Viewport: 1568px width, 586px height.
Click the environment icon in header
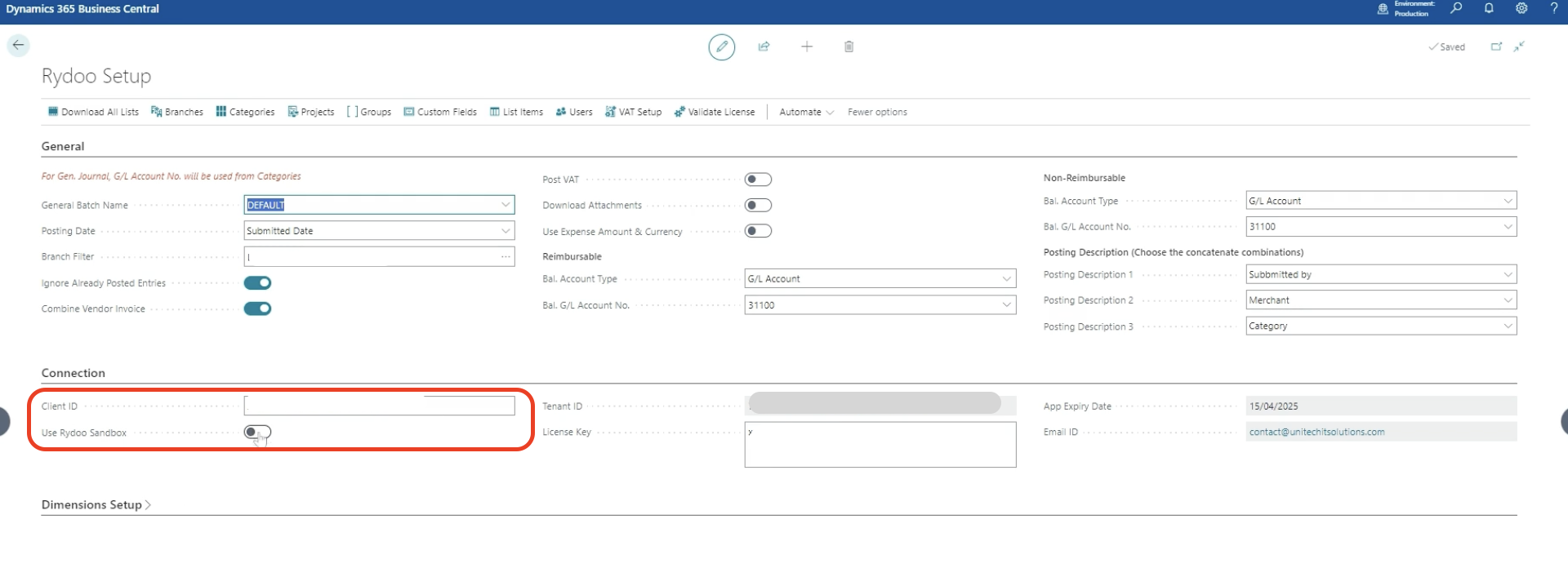click(x=1383, y=9)
